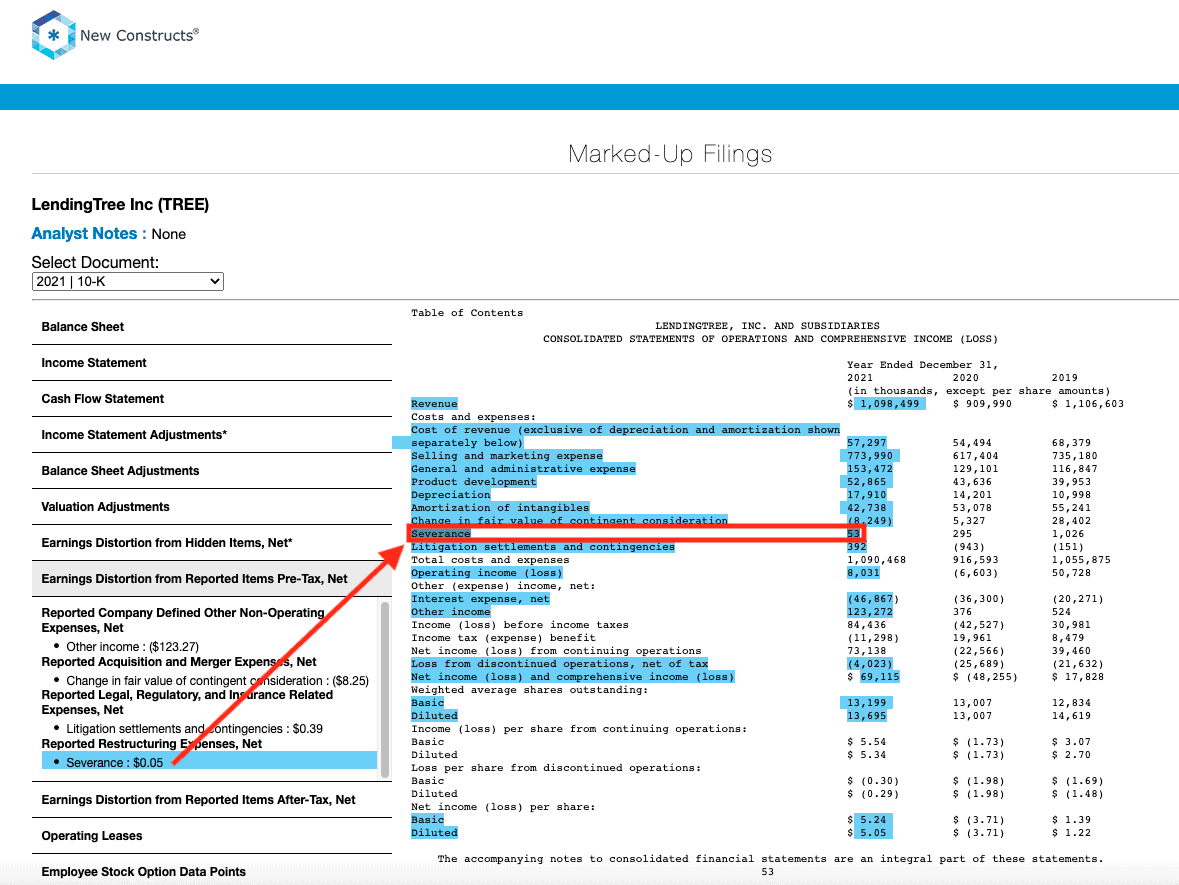The image size is (1179, 885).
Task: Click the highlighted Selling and marketing expense label
Action: pyautogui.click(x=507, y=456)
